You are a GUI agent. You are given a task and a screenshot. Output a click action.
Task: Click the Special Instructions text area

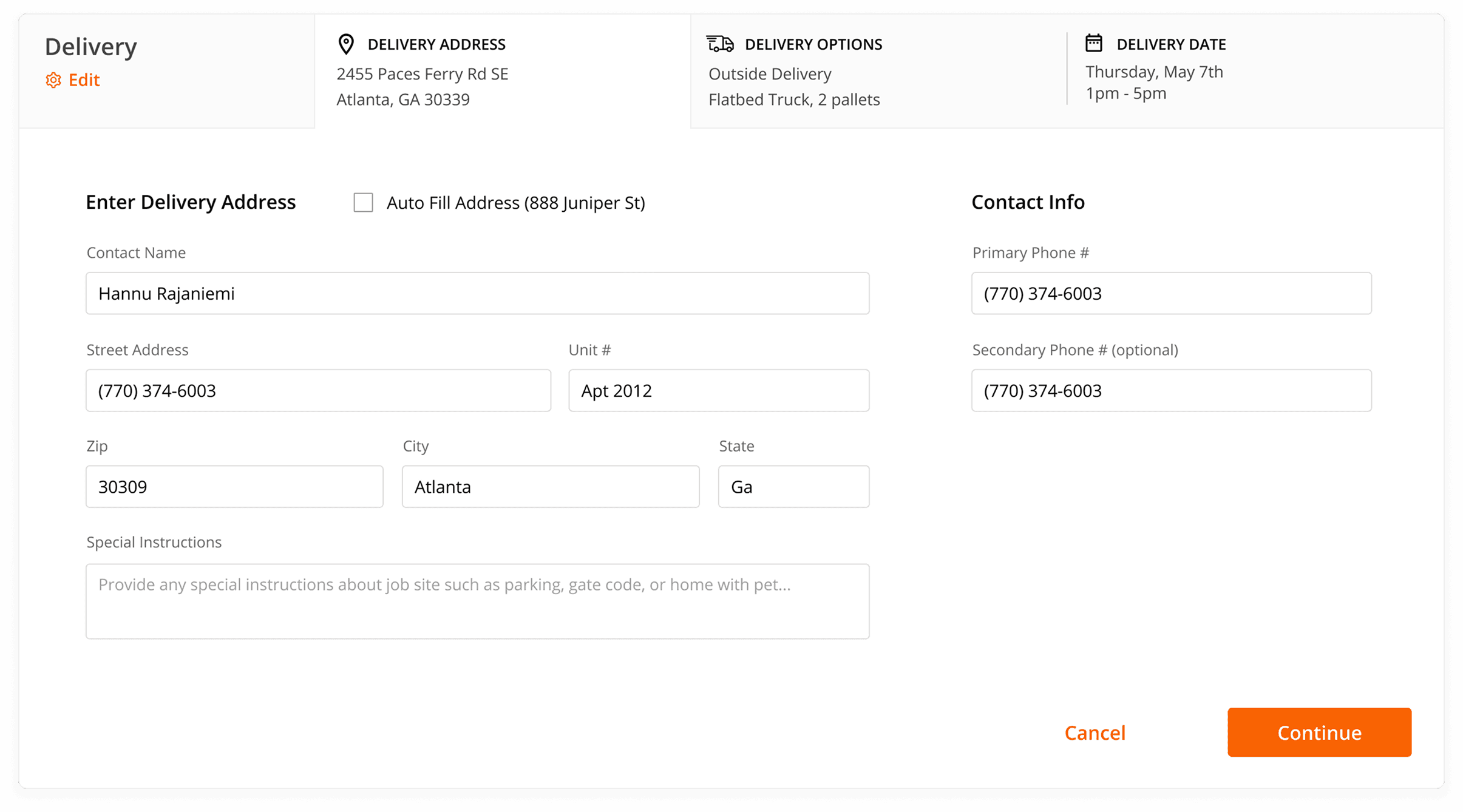pos(477,601)
